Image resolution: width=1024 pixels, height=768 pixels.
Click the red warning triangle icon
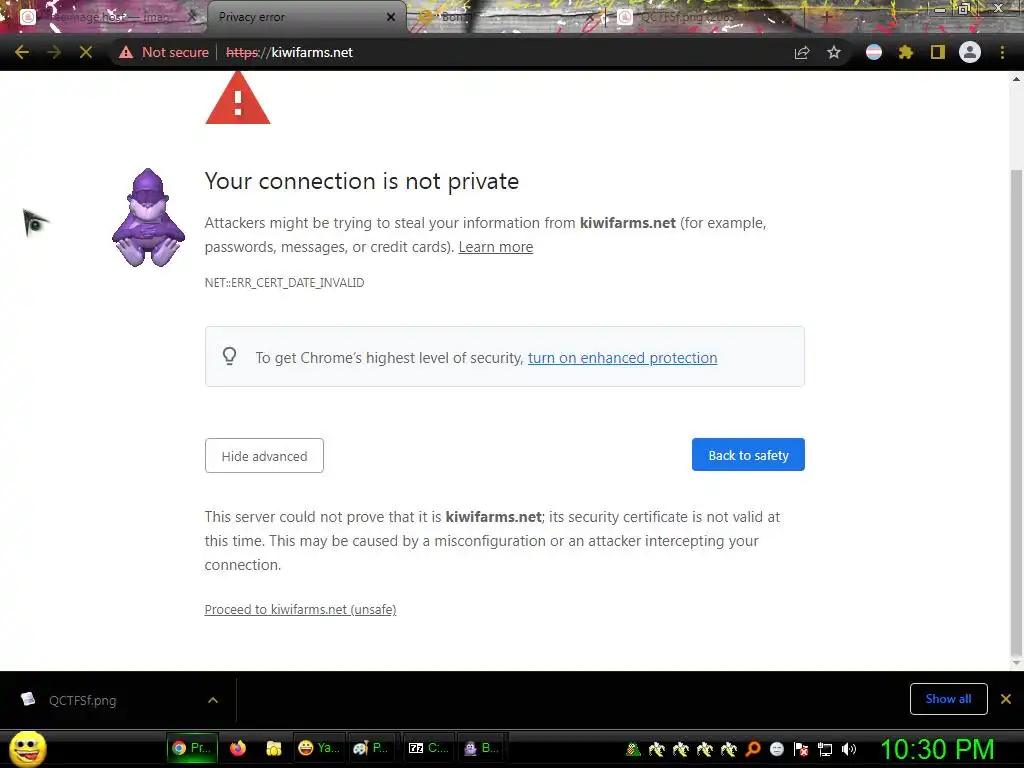point(238,98)
